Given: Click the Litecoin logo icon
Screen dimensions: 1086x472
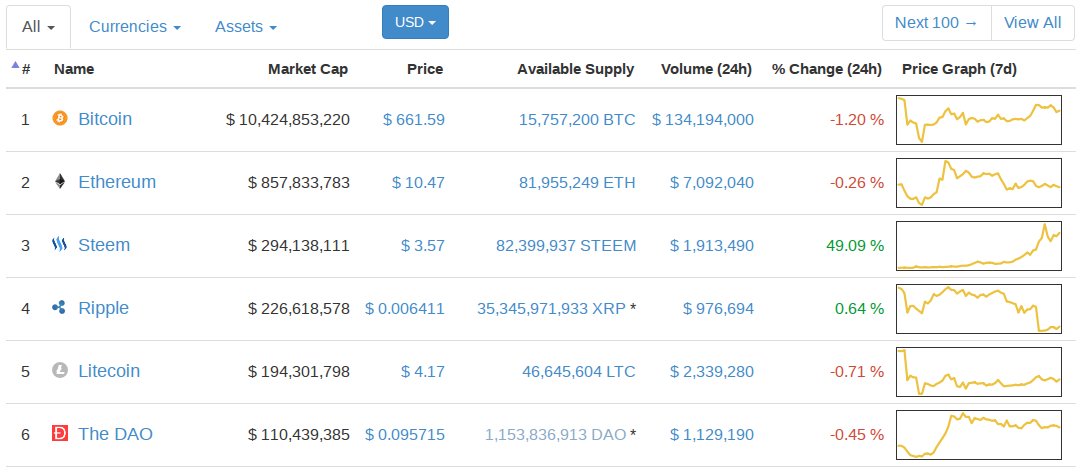Looking at the screenshot, I should 60,371.
